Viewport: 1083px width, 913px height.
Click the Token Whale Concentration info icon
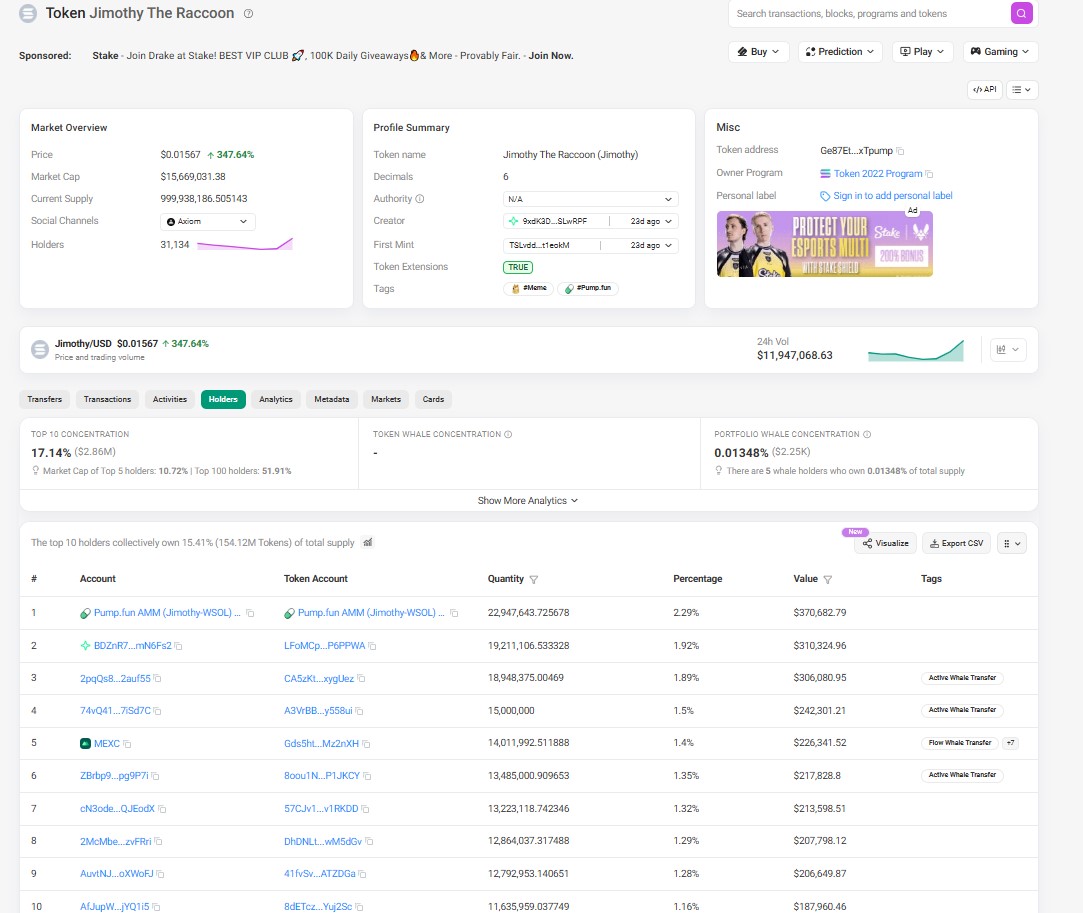click(508, 434)
